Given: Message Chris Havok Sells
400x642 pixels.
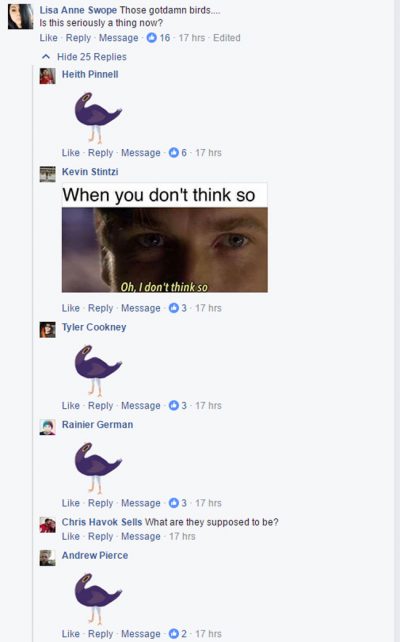Looking at the screenshot, I should (x=140, y=536).
